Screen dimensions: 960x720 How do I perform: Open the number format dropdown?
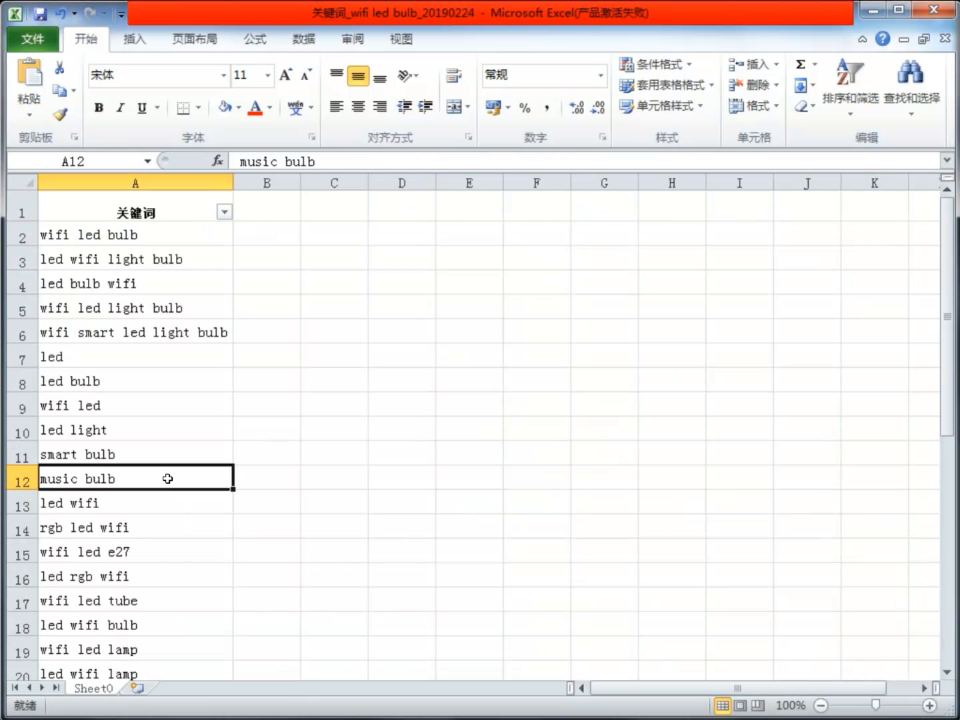[601, 75]
